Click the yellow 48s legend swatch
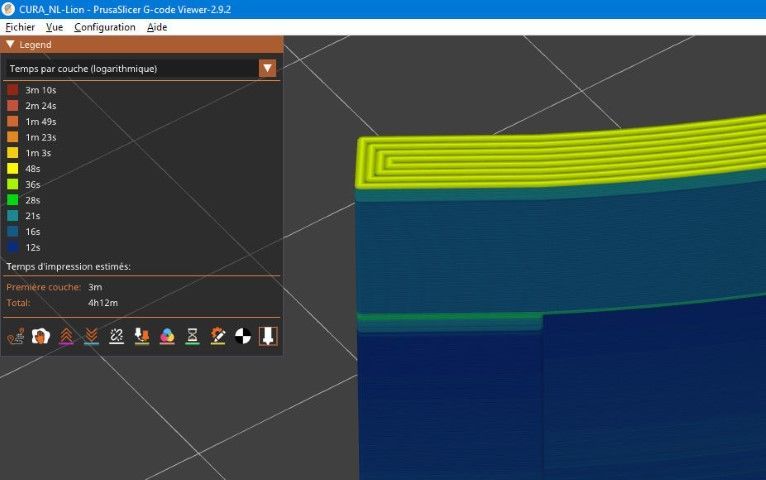Screen dimensions: 766x480 (13, 168)
